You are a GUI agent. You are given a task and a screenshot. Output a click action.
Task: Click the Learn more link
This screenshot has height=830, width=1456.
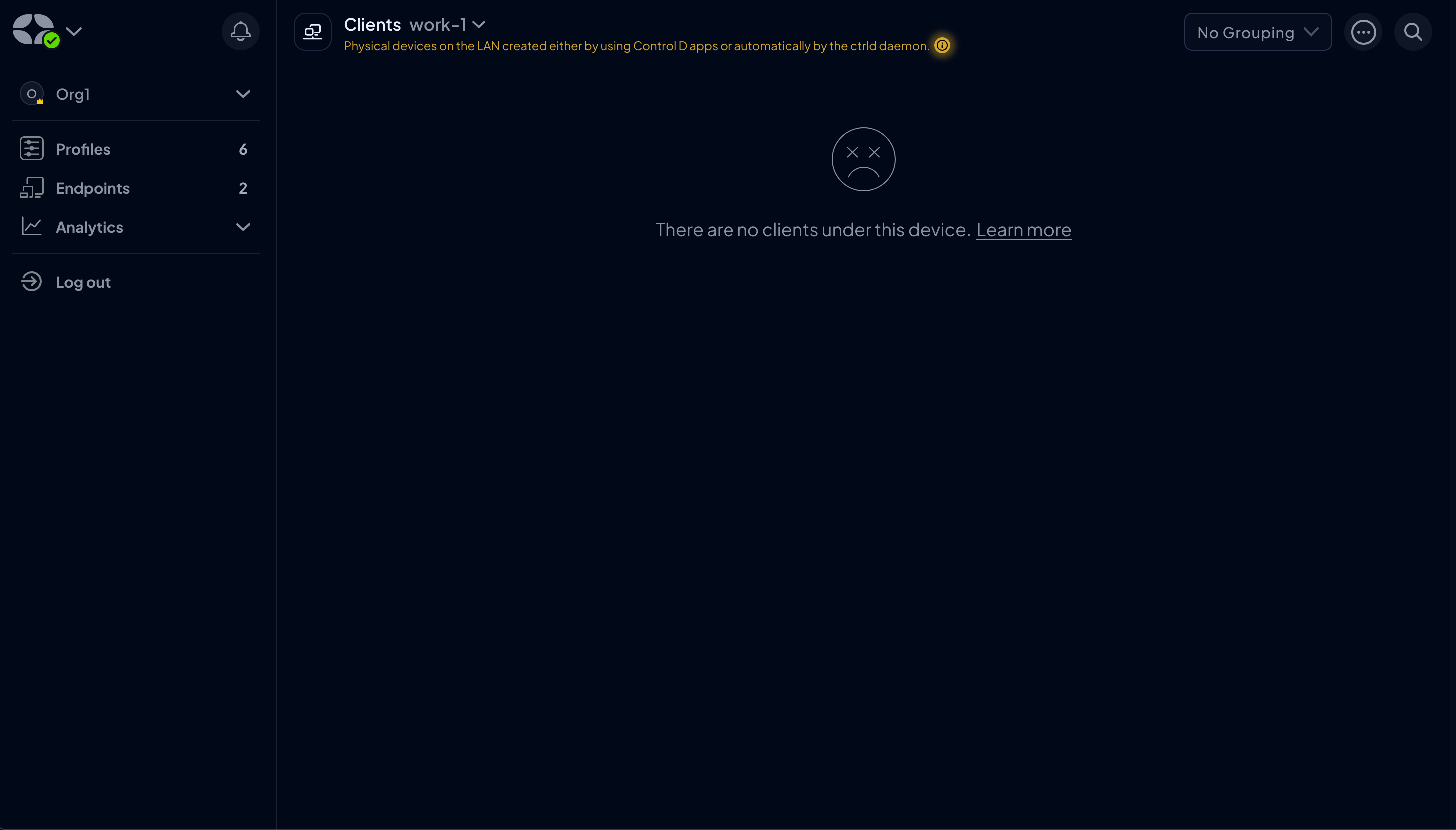tap(1024, 229)
